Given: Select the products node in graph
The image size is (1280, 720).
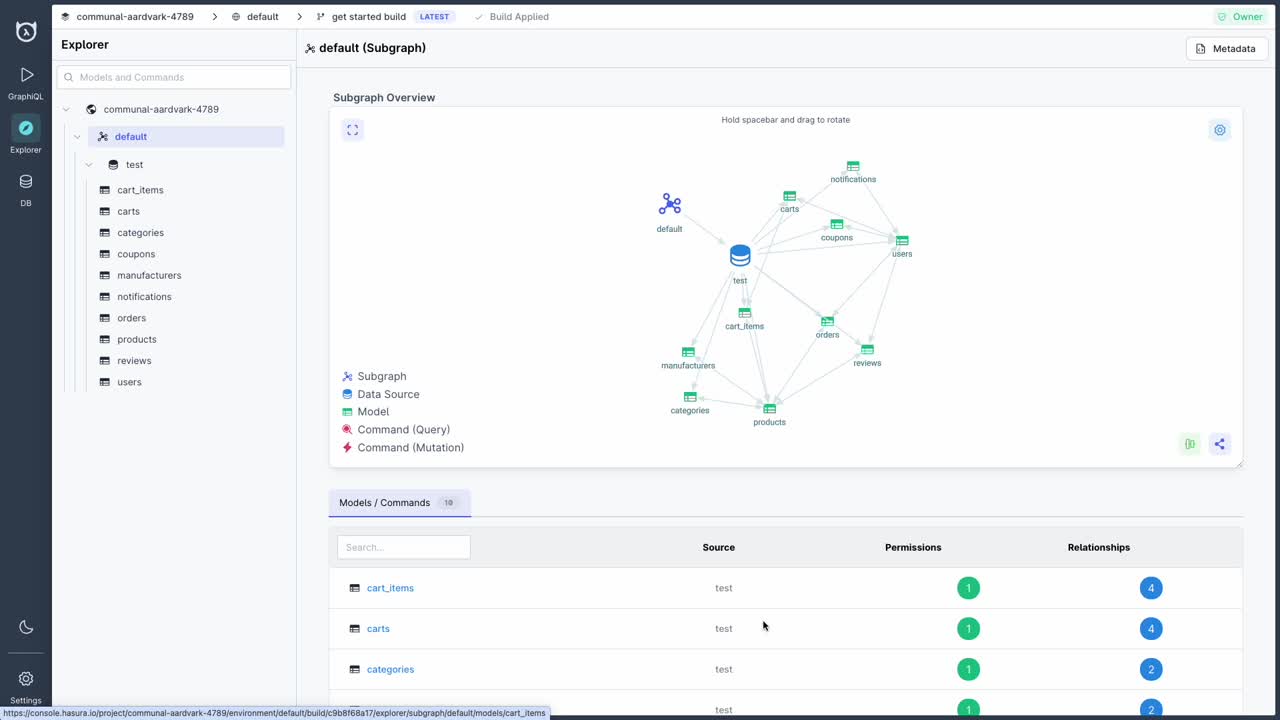Looking at the screenshot, I should click(x=770, y=408).
